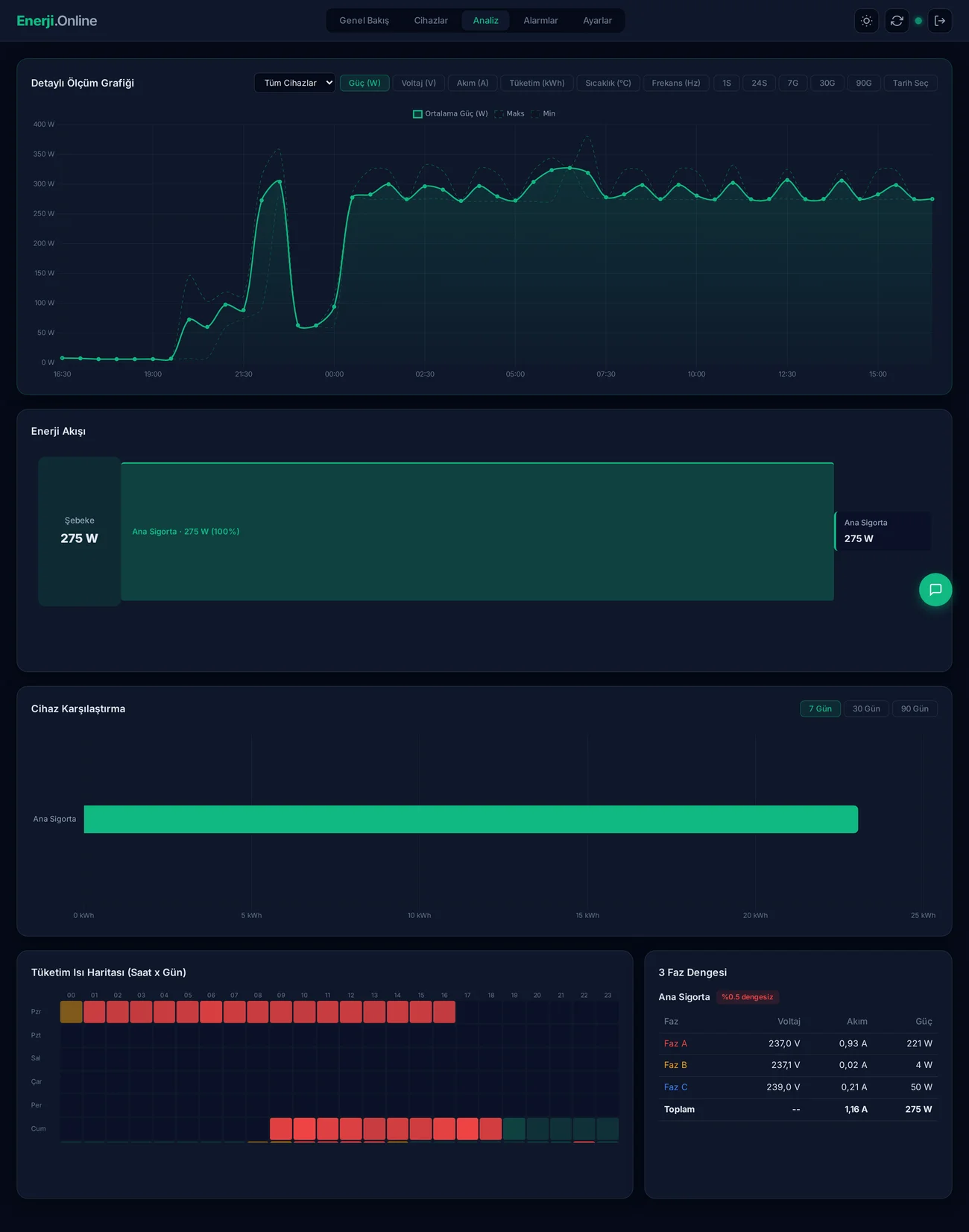Viewport: 969px width, 1232px height.
Task: Switch to the Alarmlar tab
Action: [540, 21]
